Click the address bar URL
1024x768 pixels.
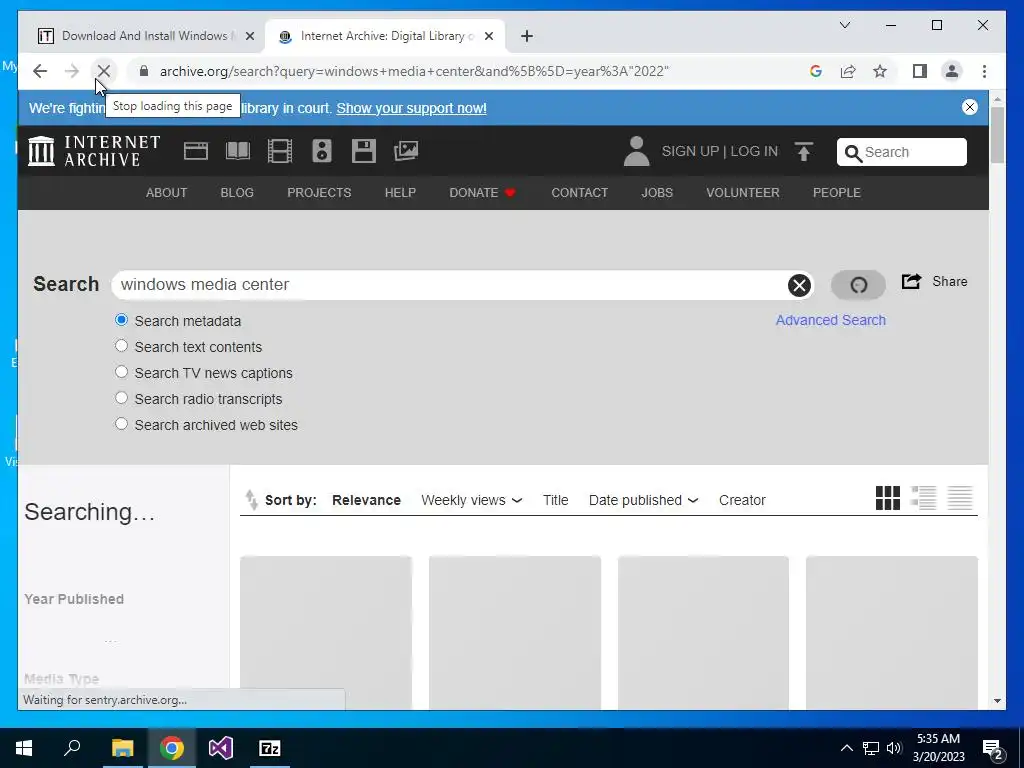point(414,71)
